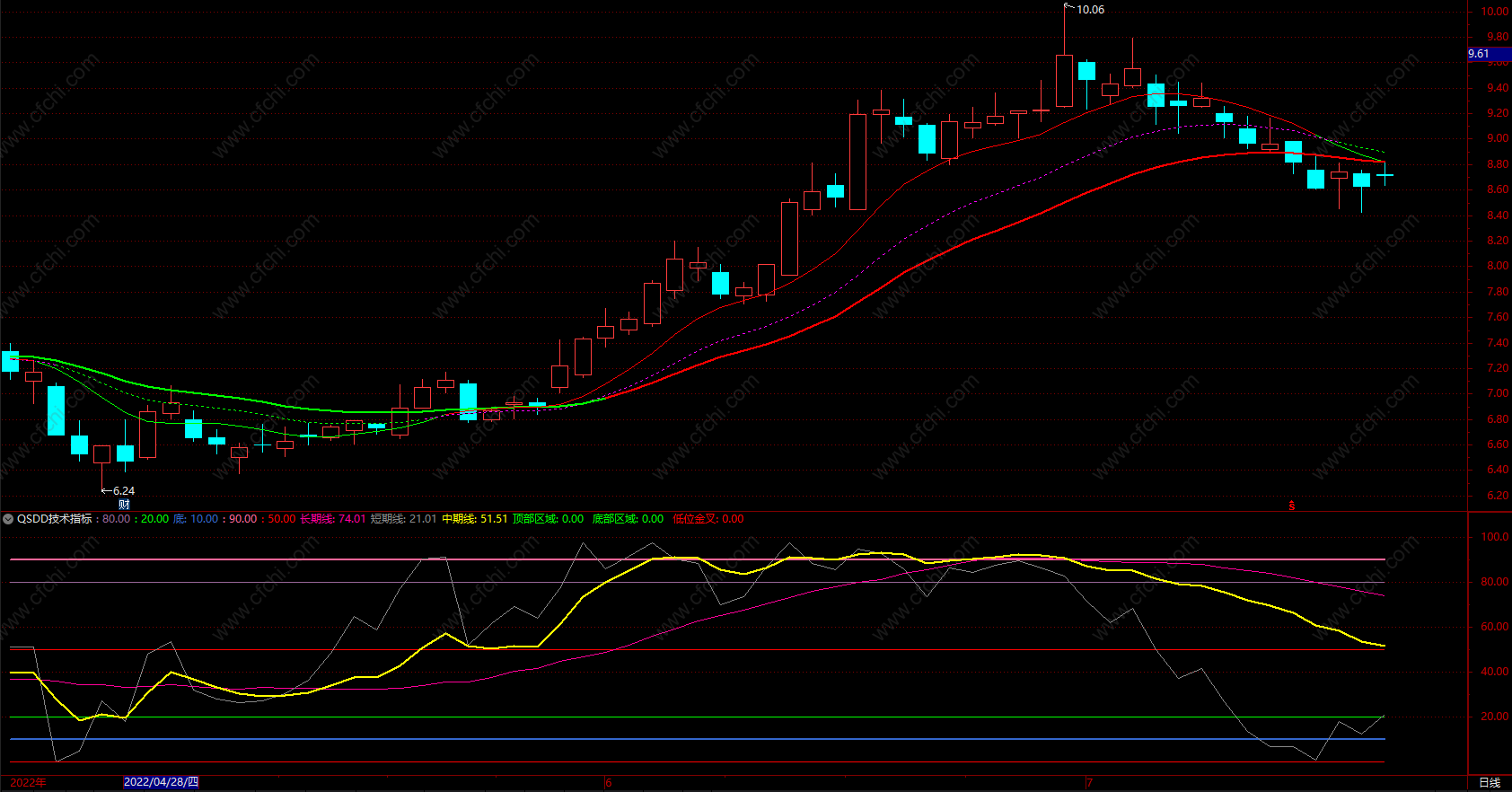The height and width of the screenshot is (792, 1512).
Task: Click the 60.00 indicator axis label
Action: (1494, 627)
